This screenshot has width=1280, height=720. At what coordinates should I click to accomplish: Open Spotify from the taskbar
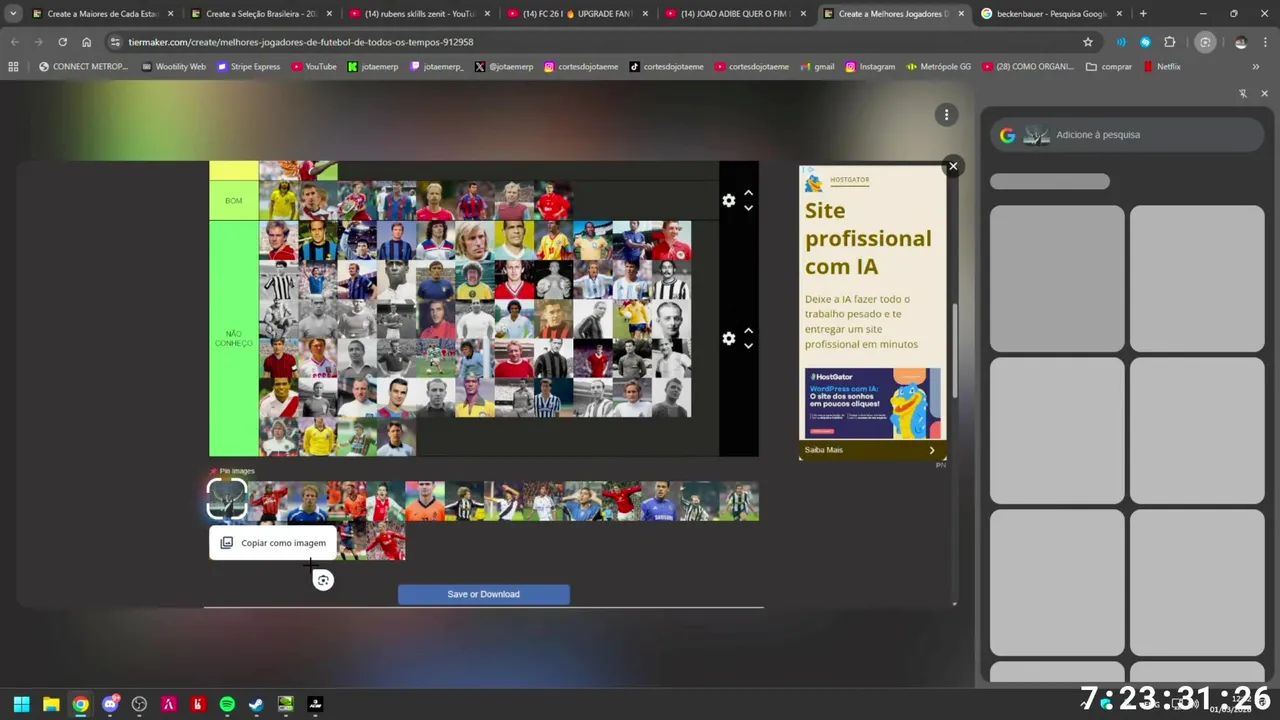227,704
